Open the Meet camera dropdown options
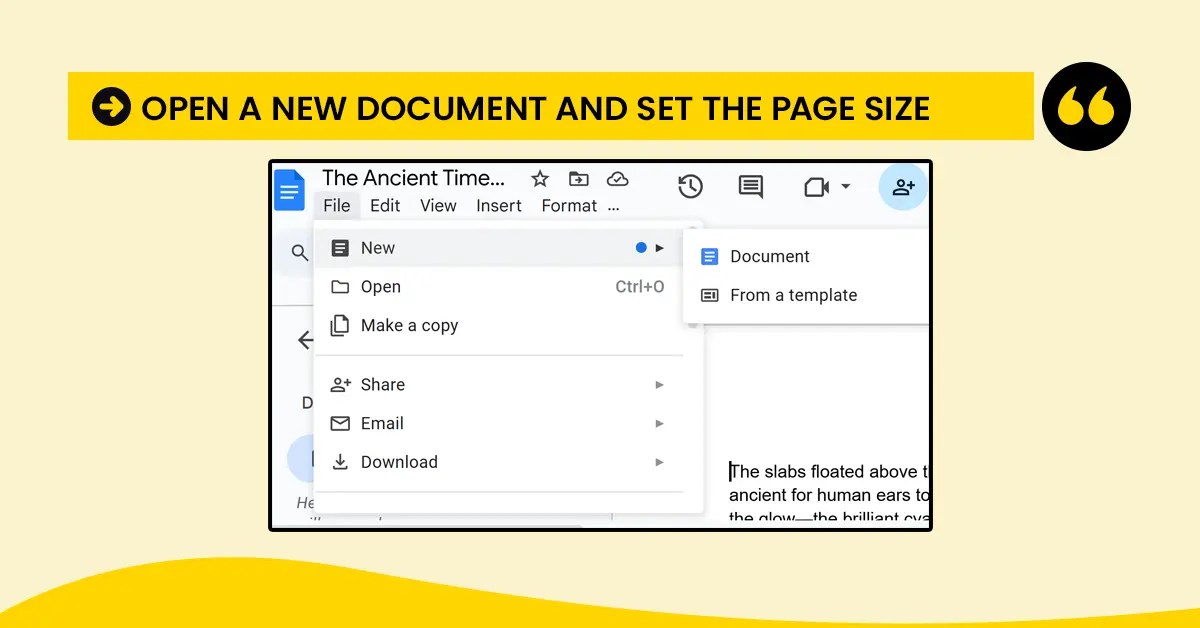Screen dimensions: 1200x628 (845, 187)
